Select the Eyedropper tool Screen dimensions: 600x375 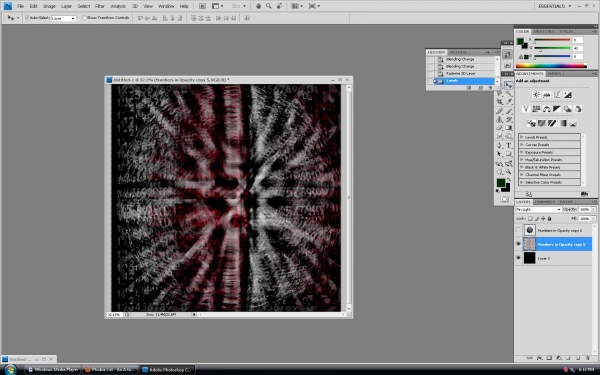coord(509,101)
